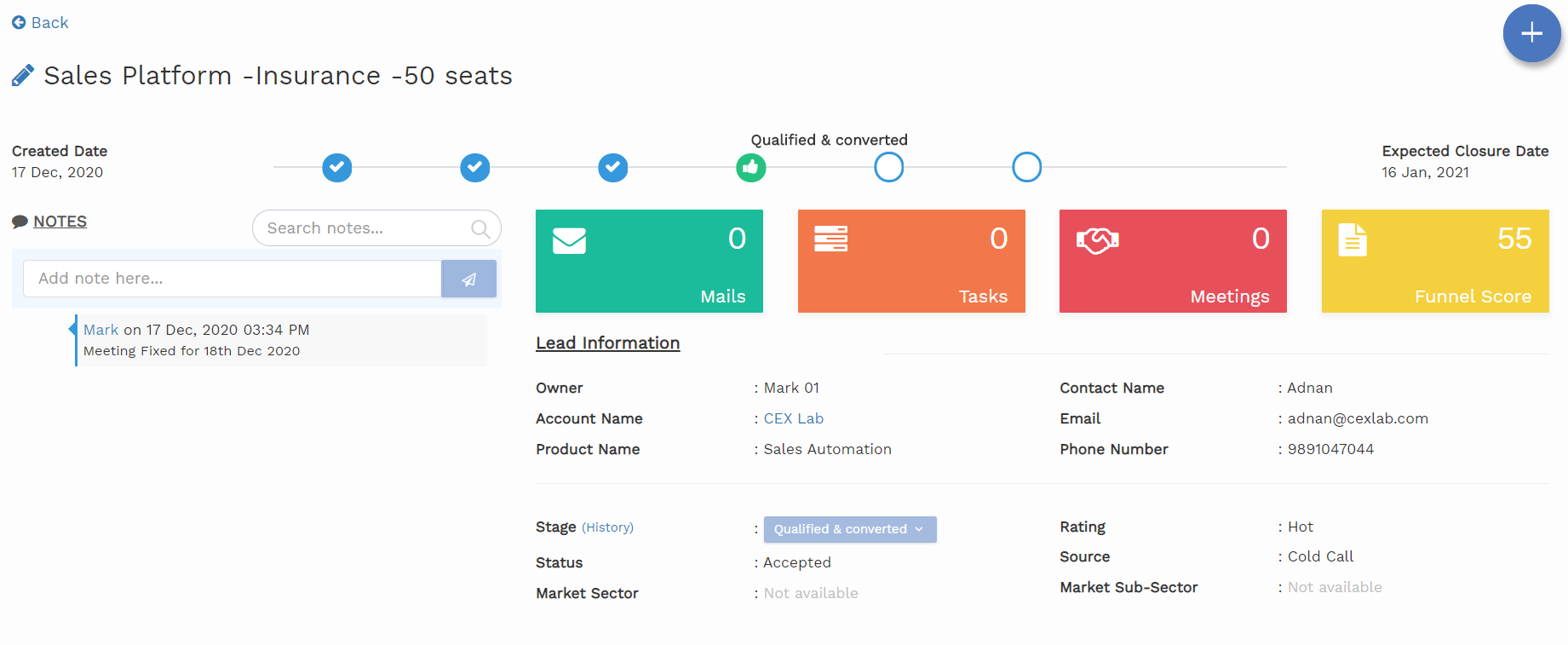Click the second completed stage checkmark
The image size is (1568, 645).
(475, 167)
